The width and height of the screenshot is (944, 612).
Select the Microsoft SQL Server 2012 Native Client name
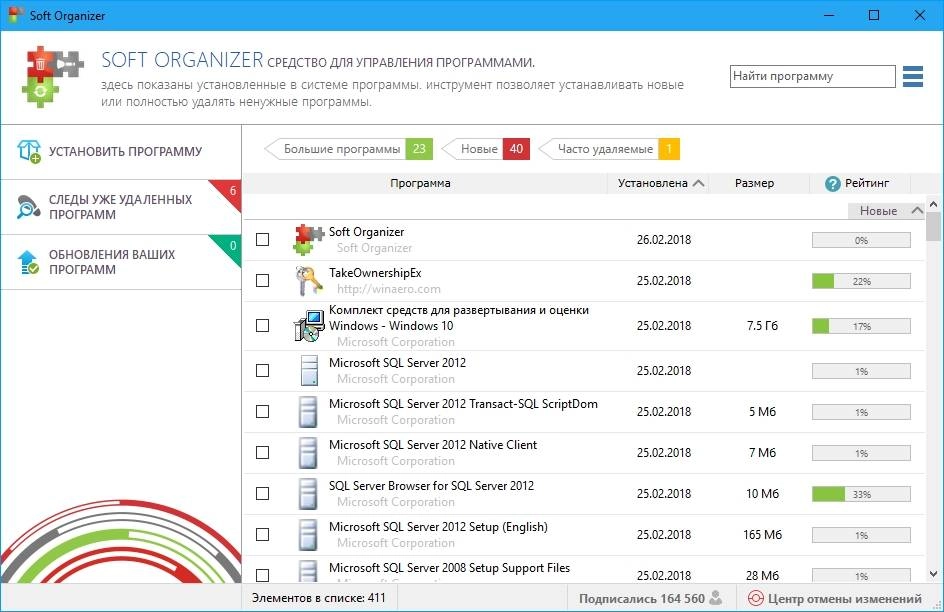pos(433,445)
